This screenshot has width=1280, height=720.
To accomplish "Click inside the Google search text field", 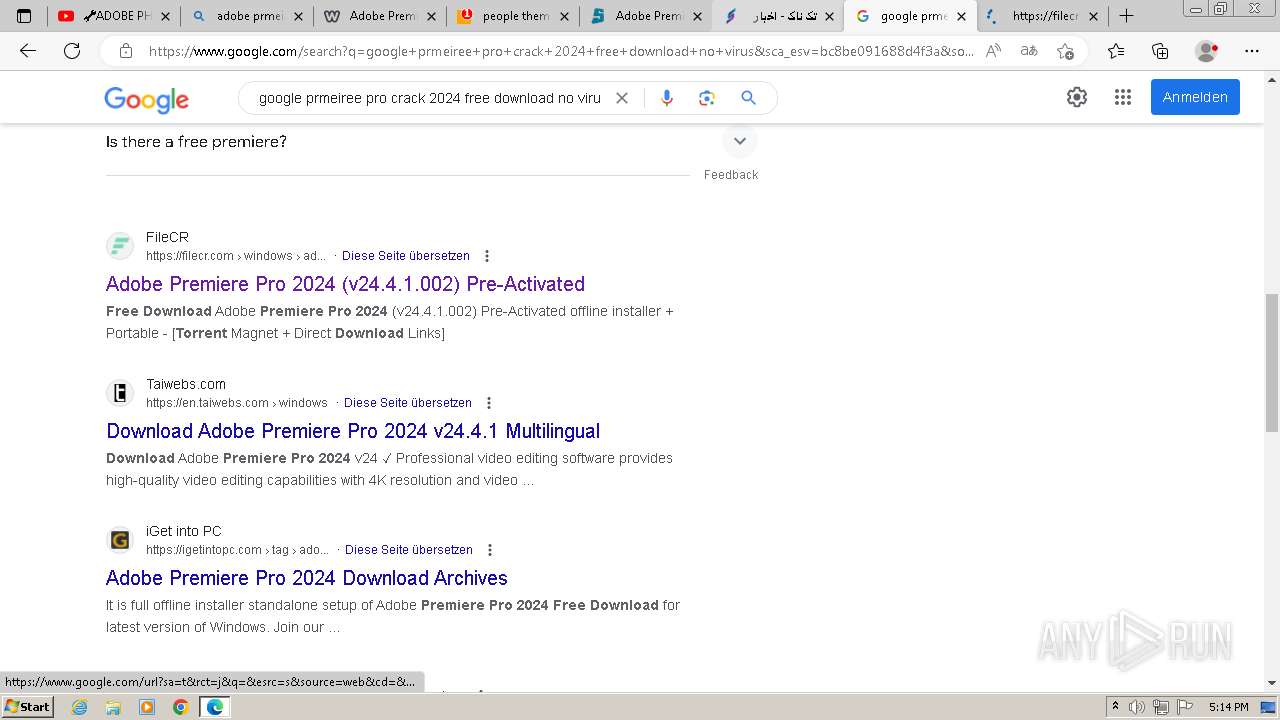I will point(430,98).
